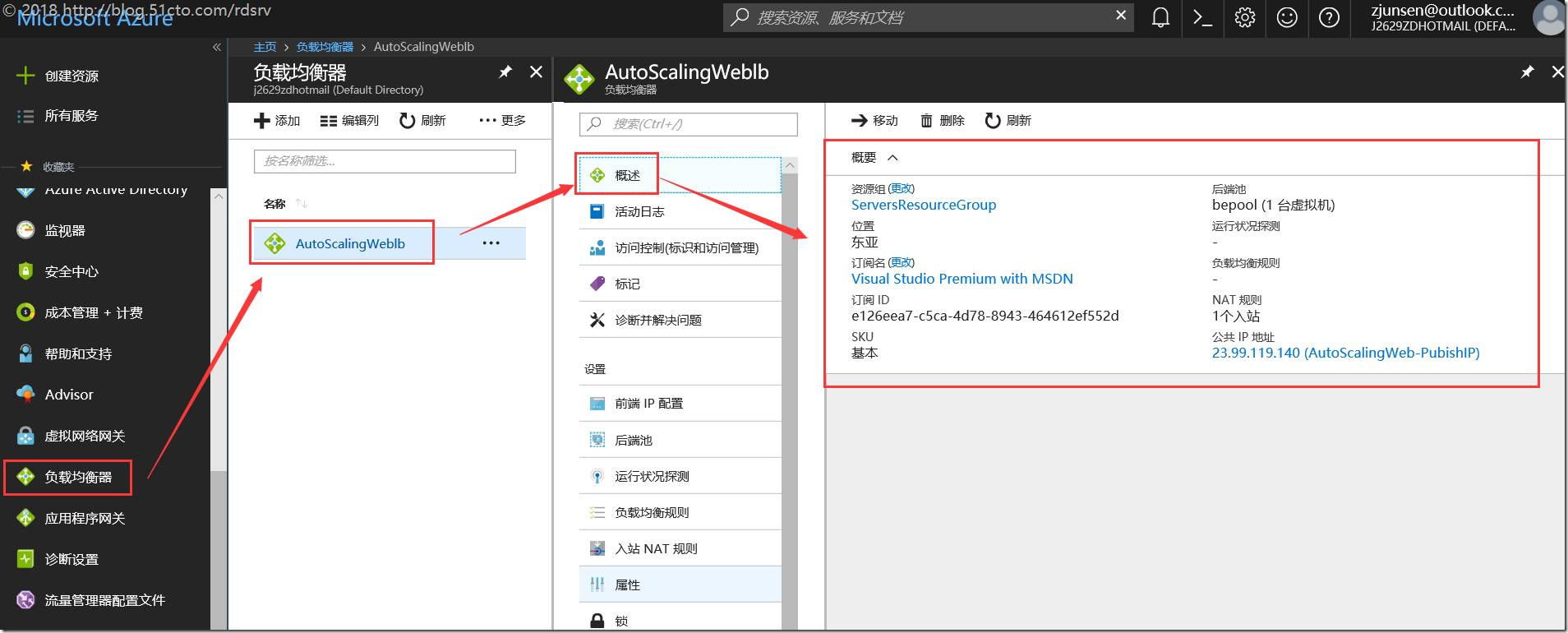Collapse the left sidebar with double chevron
This screenshot has width=1568, height=633.
[217, 47]
